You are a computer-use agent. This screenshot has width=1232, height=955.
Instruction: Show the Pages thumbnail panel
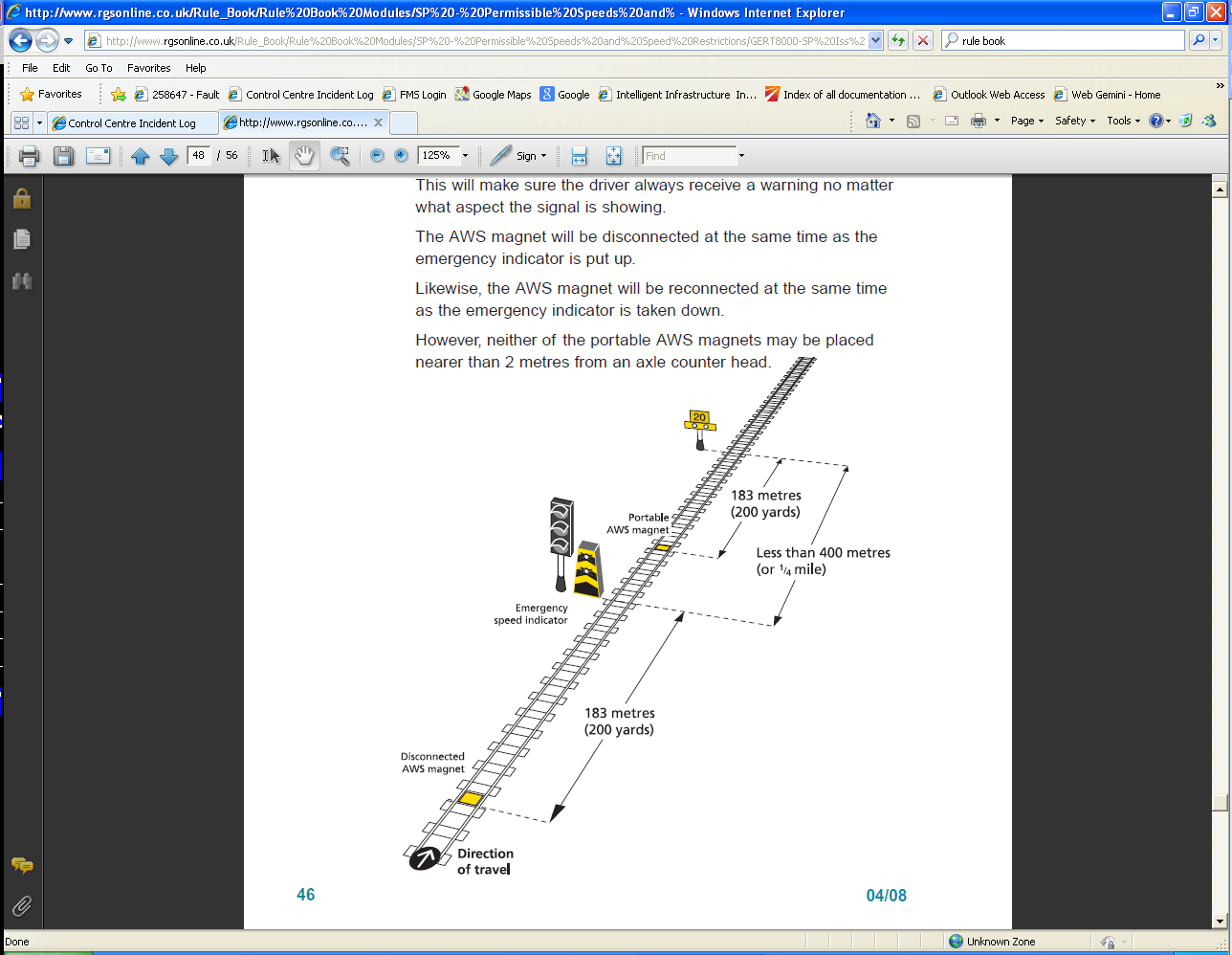pos(22,239)
